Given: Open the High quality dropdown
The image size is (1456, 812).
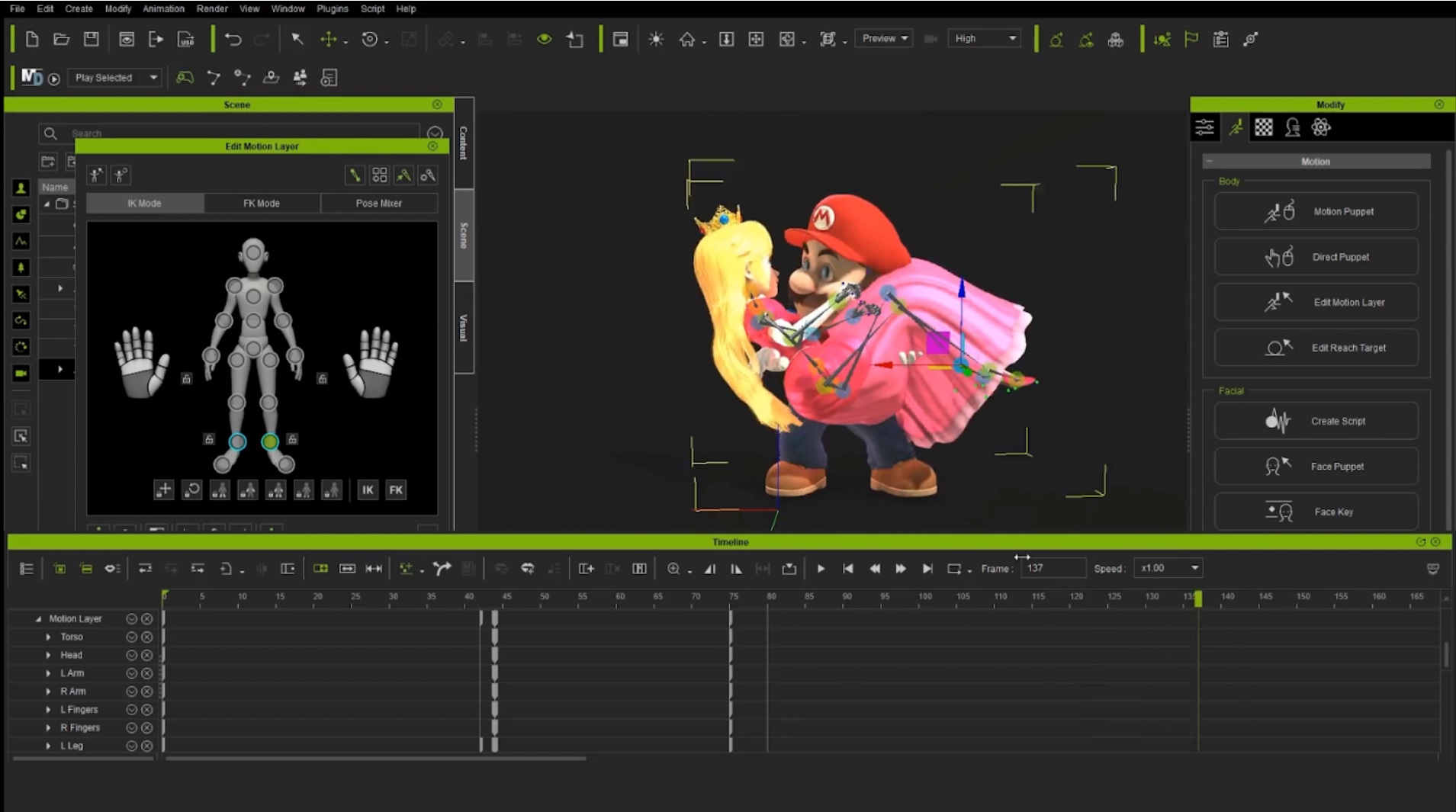Looking at the screenshot, I should (x=985, y=38).
